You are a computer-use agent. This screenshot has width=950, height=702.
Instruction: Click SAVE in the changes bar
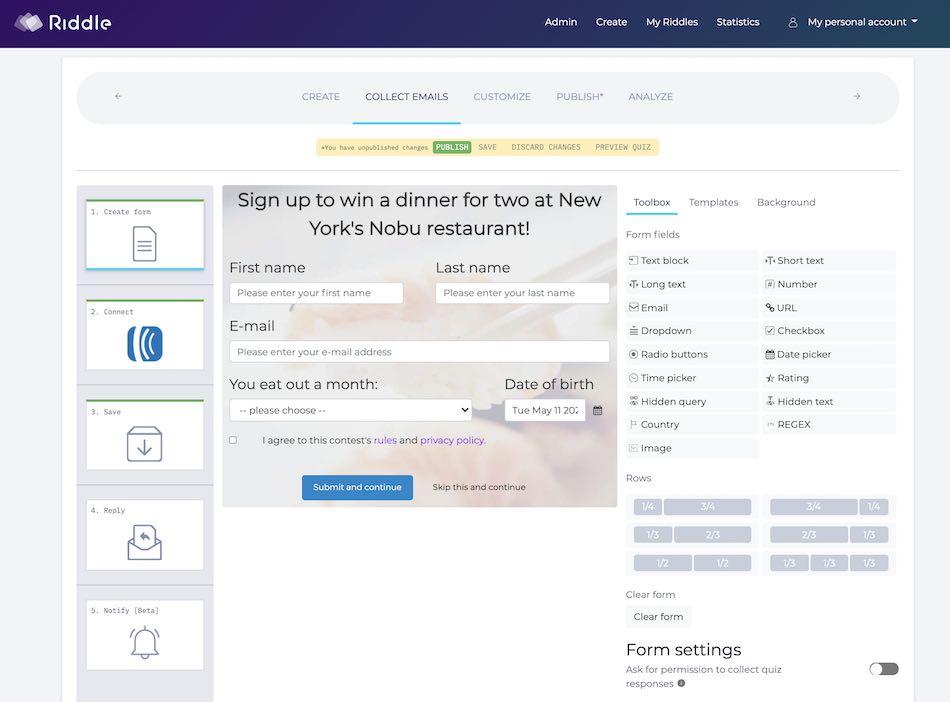click(487, 147)
